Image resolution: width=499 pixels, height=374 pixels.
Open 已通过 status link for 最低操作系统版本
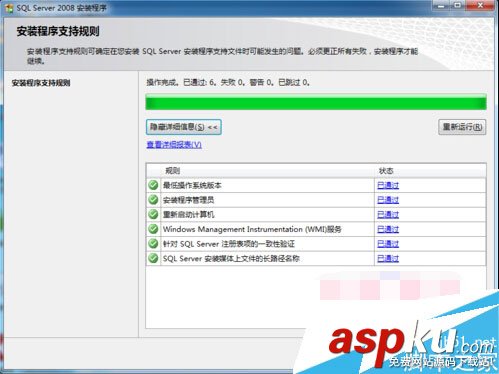pos(388,185)
